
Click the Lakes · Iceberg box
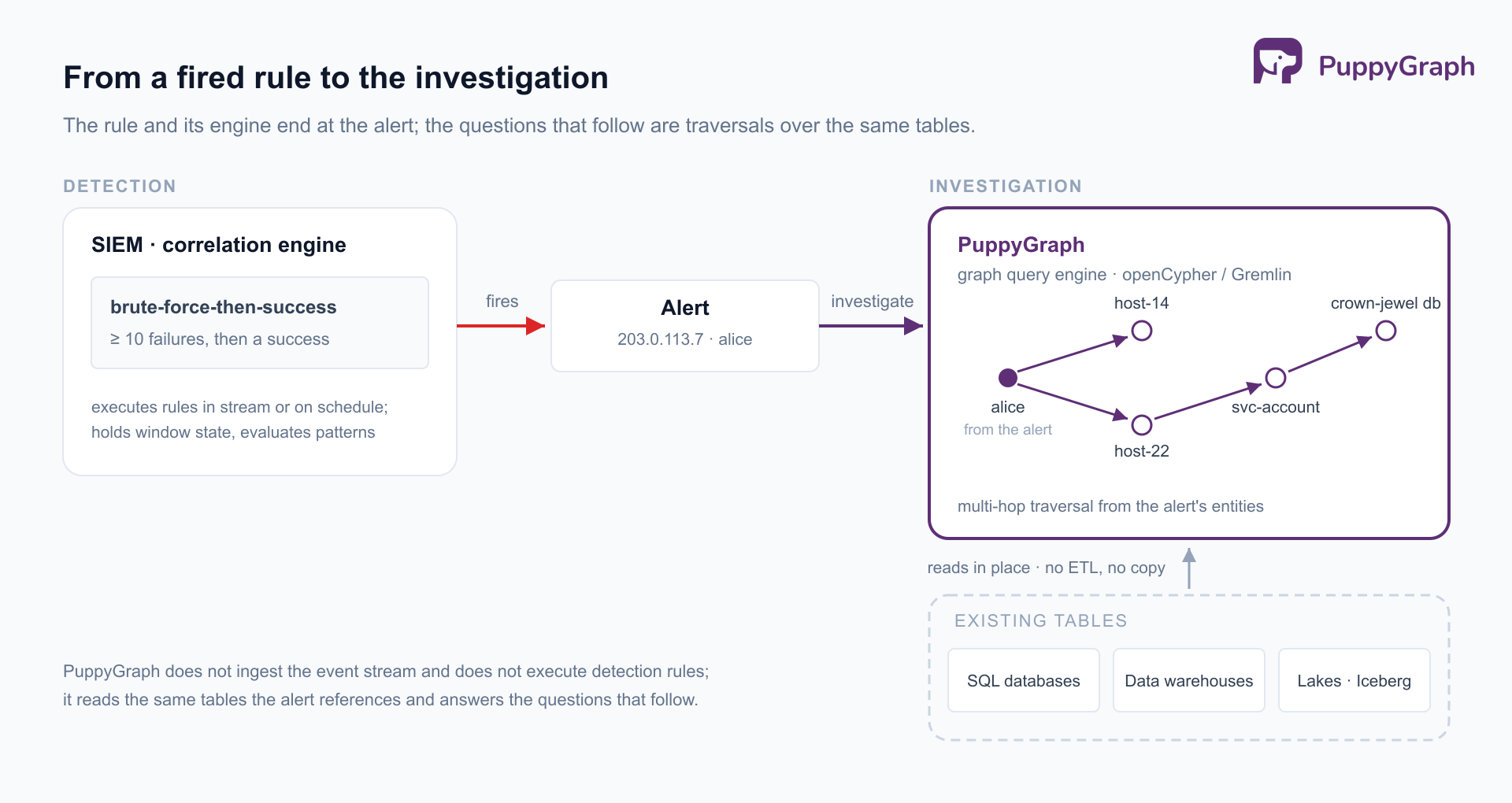pyautogui.click(x=1354, y=680)
